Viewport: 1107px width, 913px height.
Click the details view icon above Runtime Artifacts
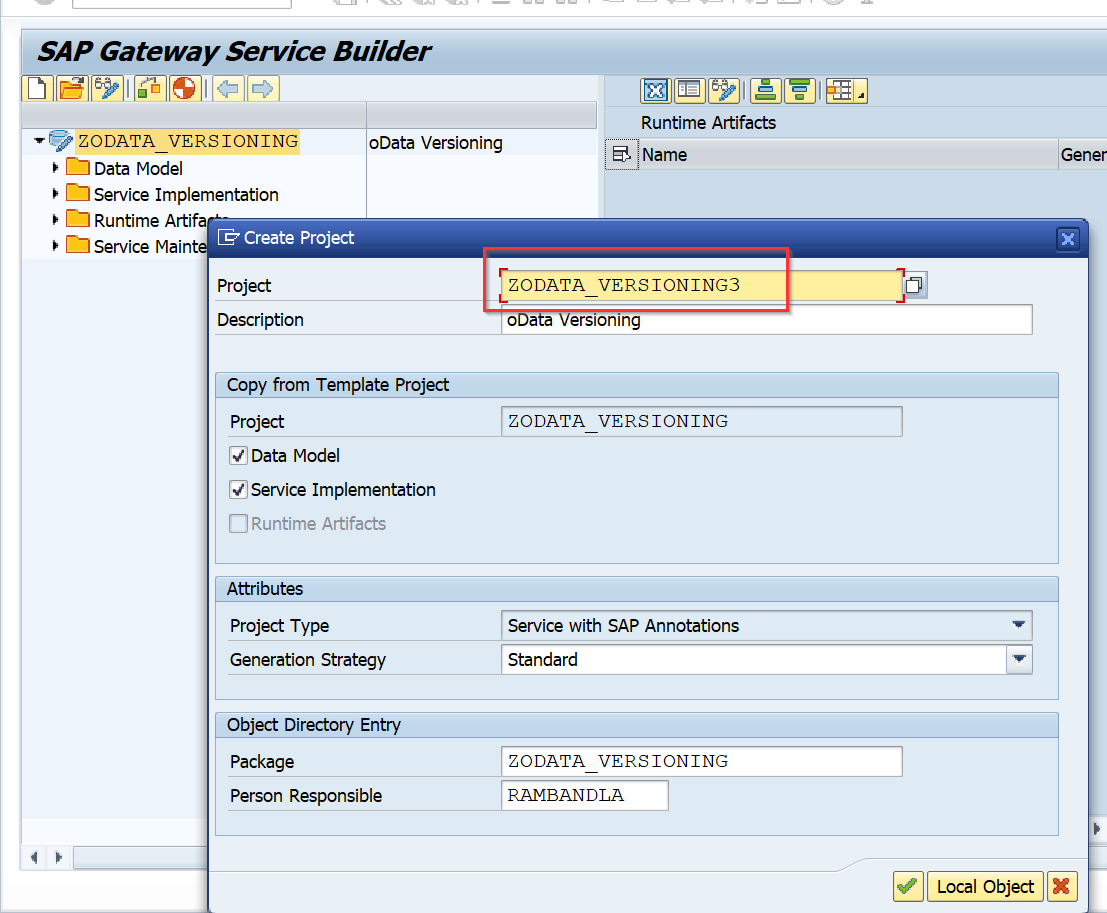[689, 90]
